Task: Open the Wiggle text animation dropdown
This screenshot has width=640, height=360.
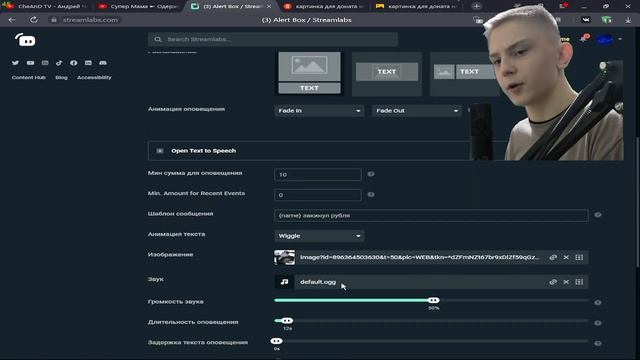Action: [x=319, y=236]
